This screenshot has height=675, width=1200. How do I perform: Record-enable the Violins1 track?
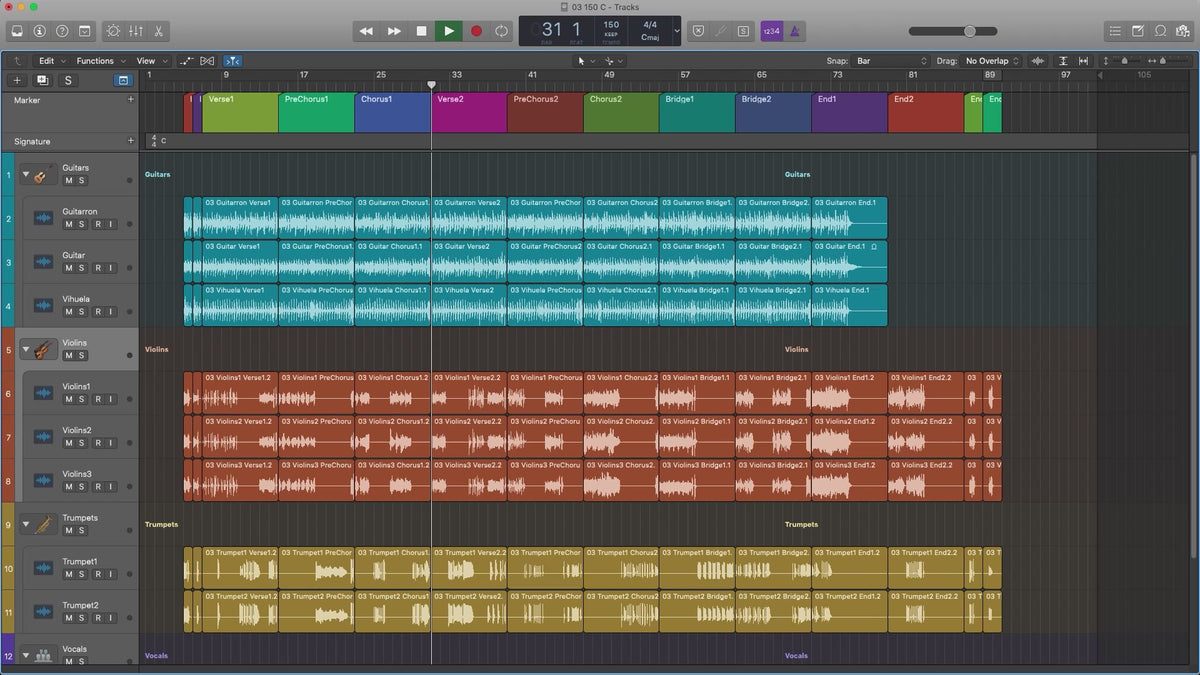[x=97, y=399]
